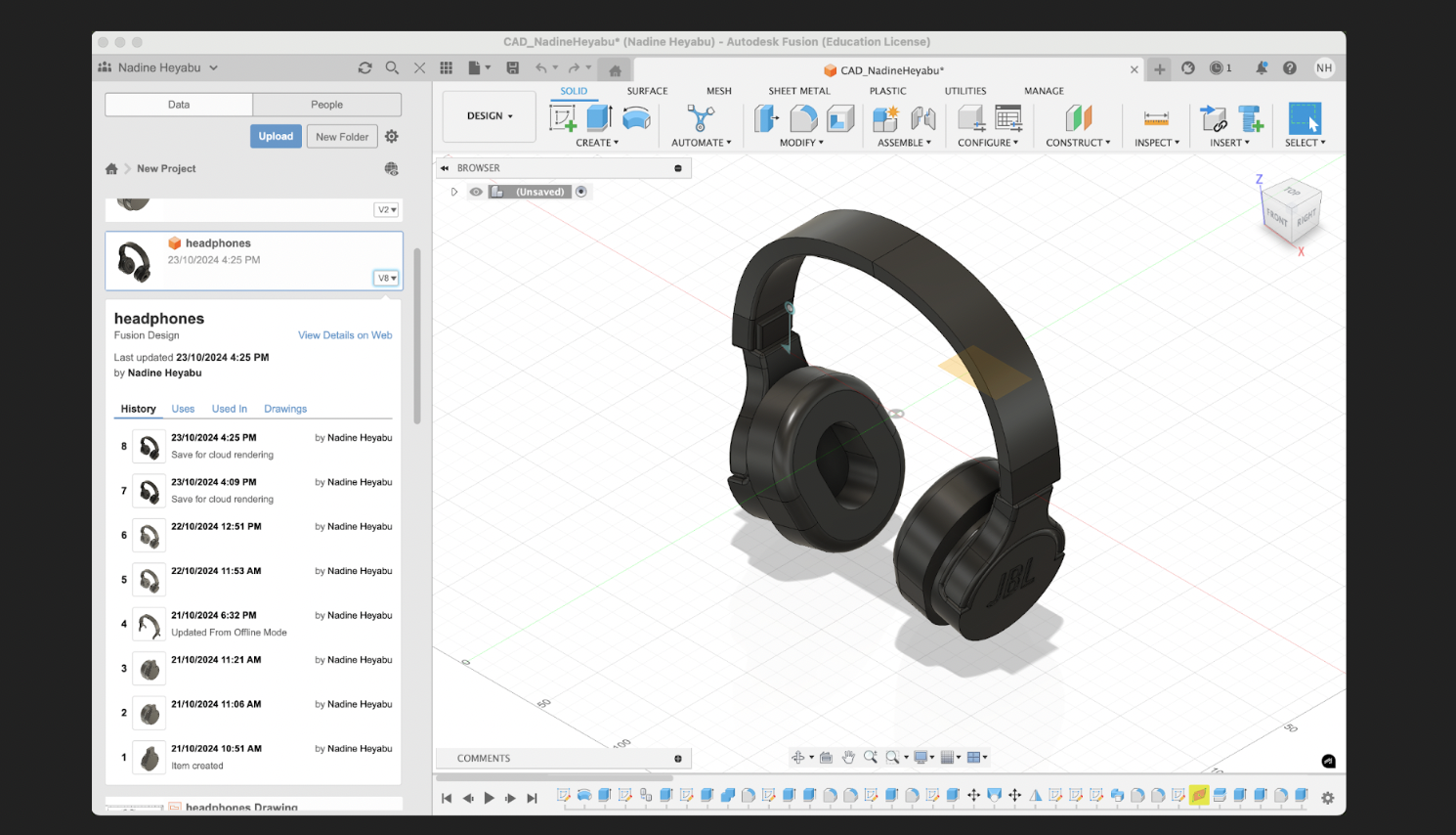Expand the Comments panel dot
The image size is (1456, 835).
pos(678,759)
